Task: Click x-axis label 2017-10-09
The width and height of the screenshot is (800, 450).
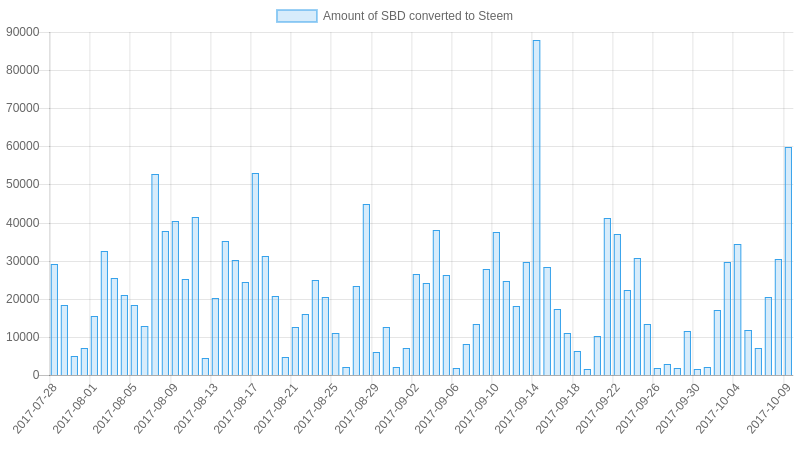Action: coord(769,409)
